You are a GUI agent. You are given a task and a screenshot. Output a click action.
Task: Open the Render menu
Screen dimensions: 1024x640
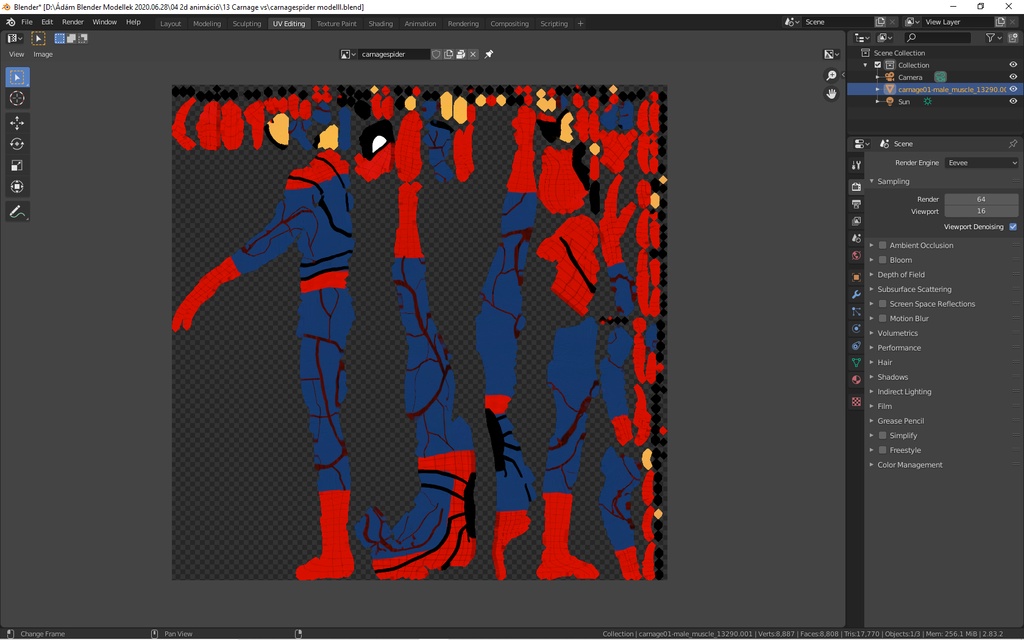click(x=71, y=21)
